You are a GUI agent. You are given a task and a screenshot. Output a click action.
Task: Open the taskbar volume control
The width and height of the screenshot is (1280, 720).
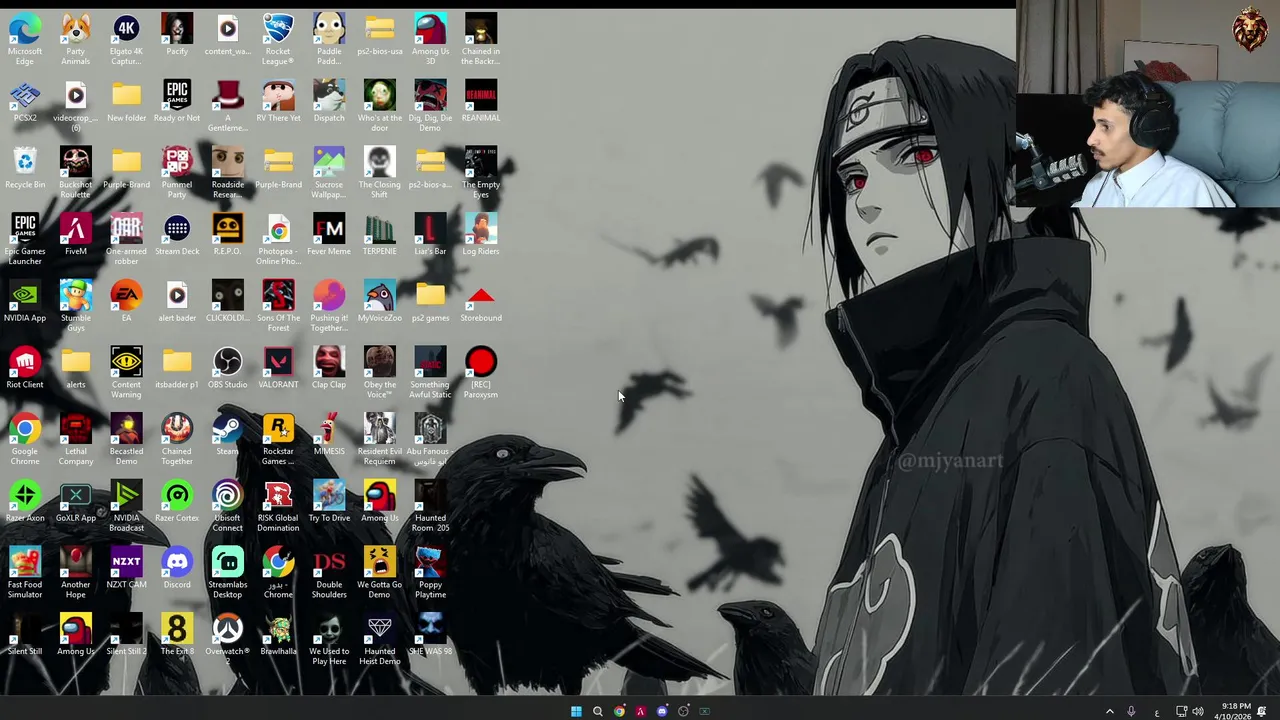pos(1198,711)
